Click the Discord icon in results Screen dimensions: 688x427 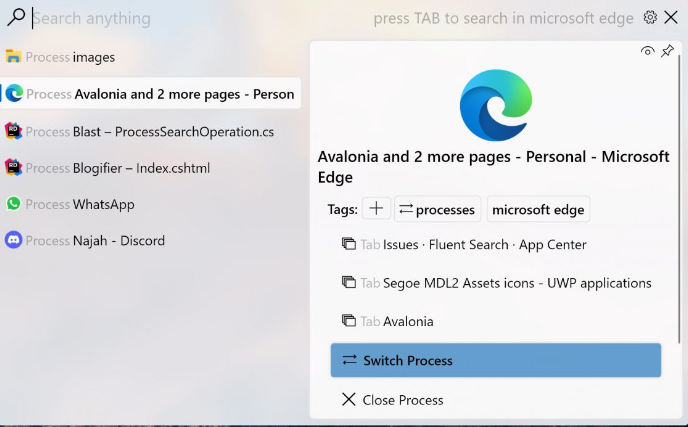pyautogui.click(x=13, y=240)
